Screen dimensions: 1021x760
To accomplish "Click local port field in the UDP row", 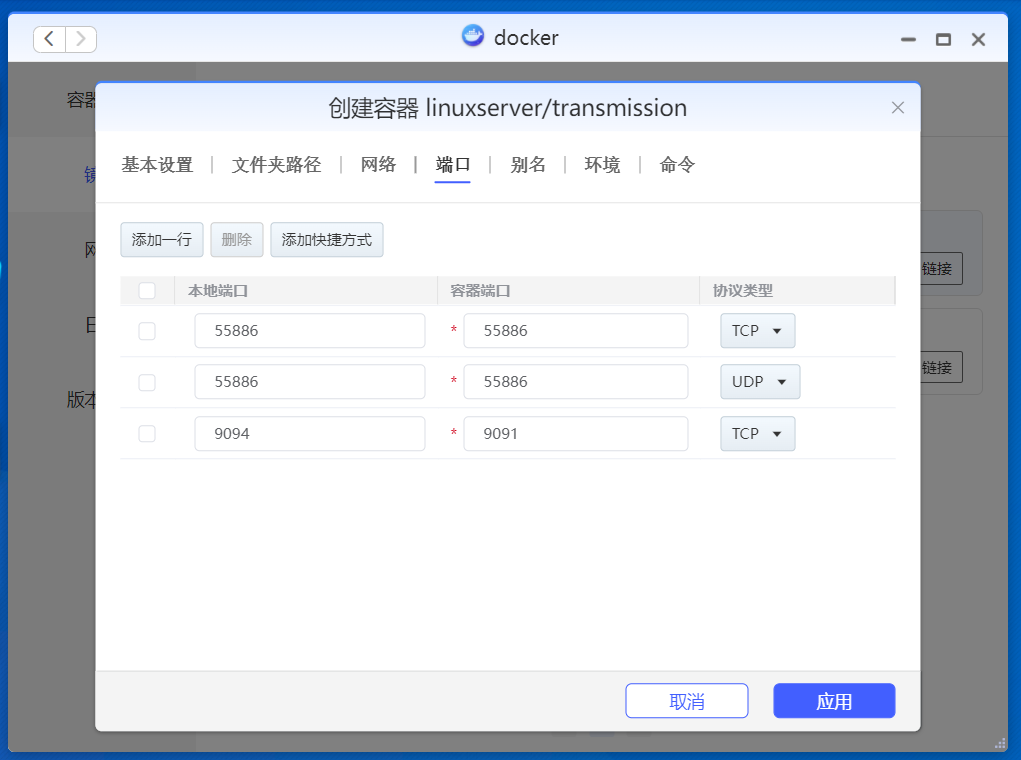I will tap(310, 382).
